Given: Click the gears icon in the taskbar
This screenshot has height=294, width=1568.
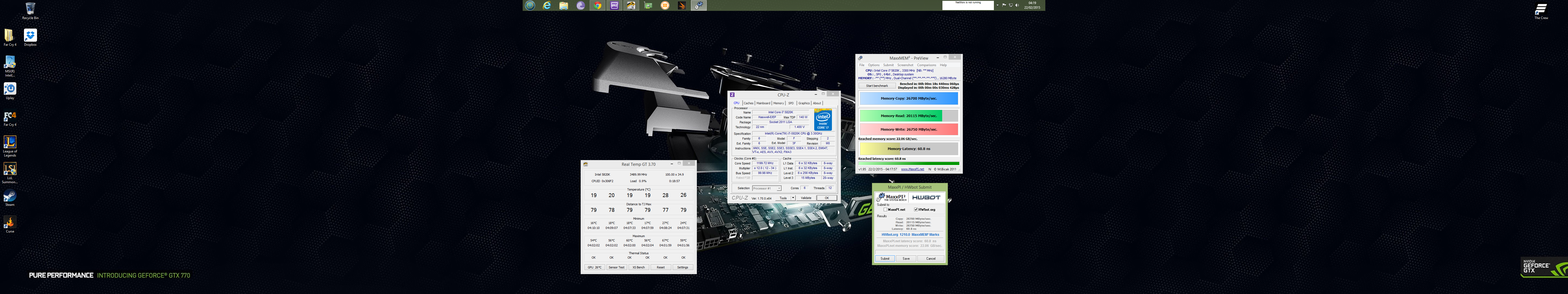Looking at the screenshot, I should coord(699,5).
